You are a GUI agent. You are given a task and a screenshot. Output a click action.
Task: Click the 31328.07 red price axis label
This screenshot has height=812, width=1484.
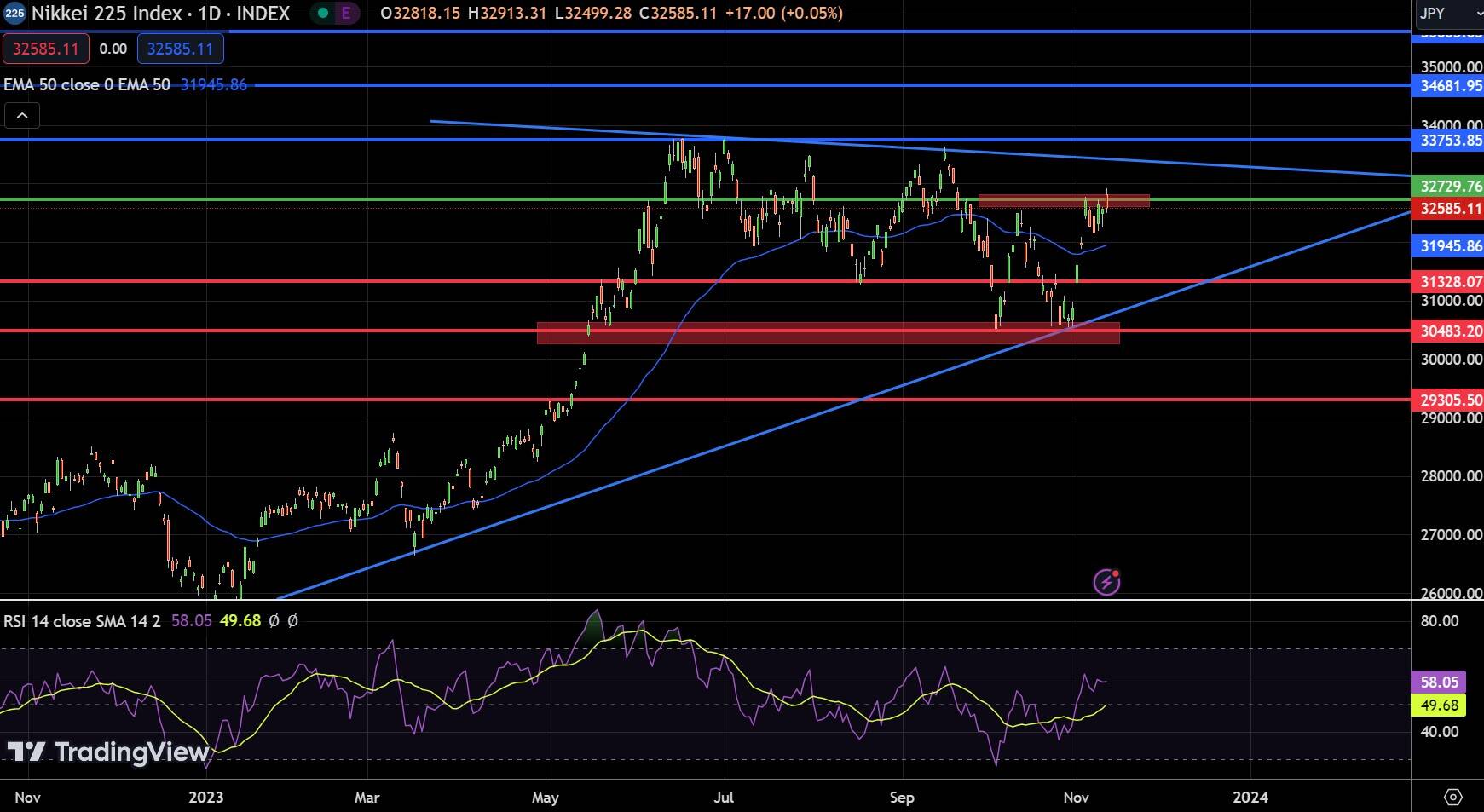pos(1447,281)
